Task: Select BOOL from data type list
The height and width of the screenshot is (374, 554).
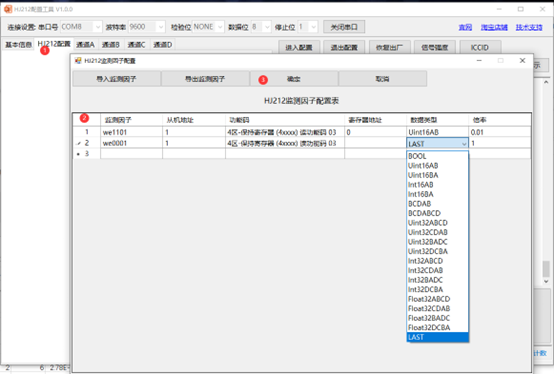Action: coord(437,156)
